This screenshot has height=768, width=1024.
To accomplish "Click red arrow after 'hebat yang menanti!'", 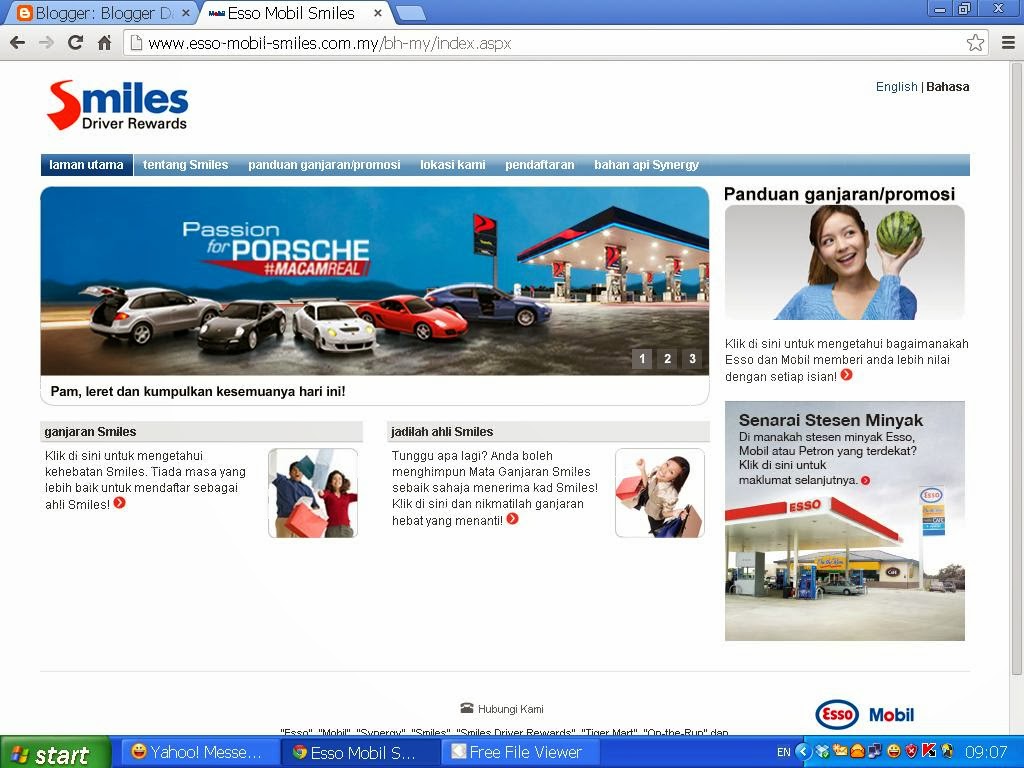I will tap(513, 519).
